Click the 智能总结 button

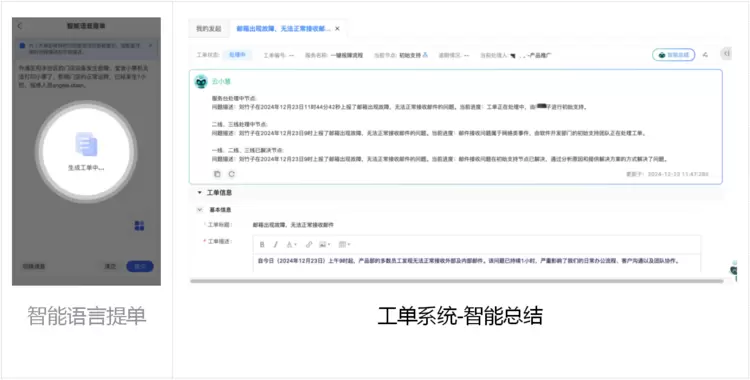pyautogui.click(x=673, y=55)
